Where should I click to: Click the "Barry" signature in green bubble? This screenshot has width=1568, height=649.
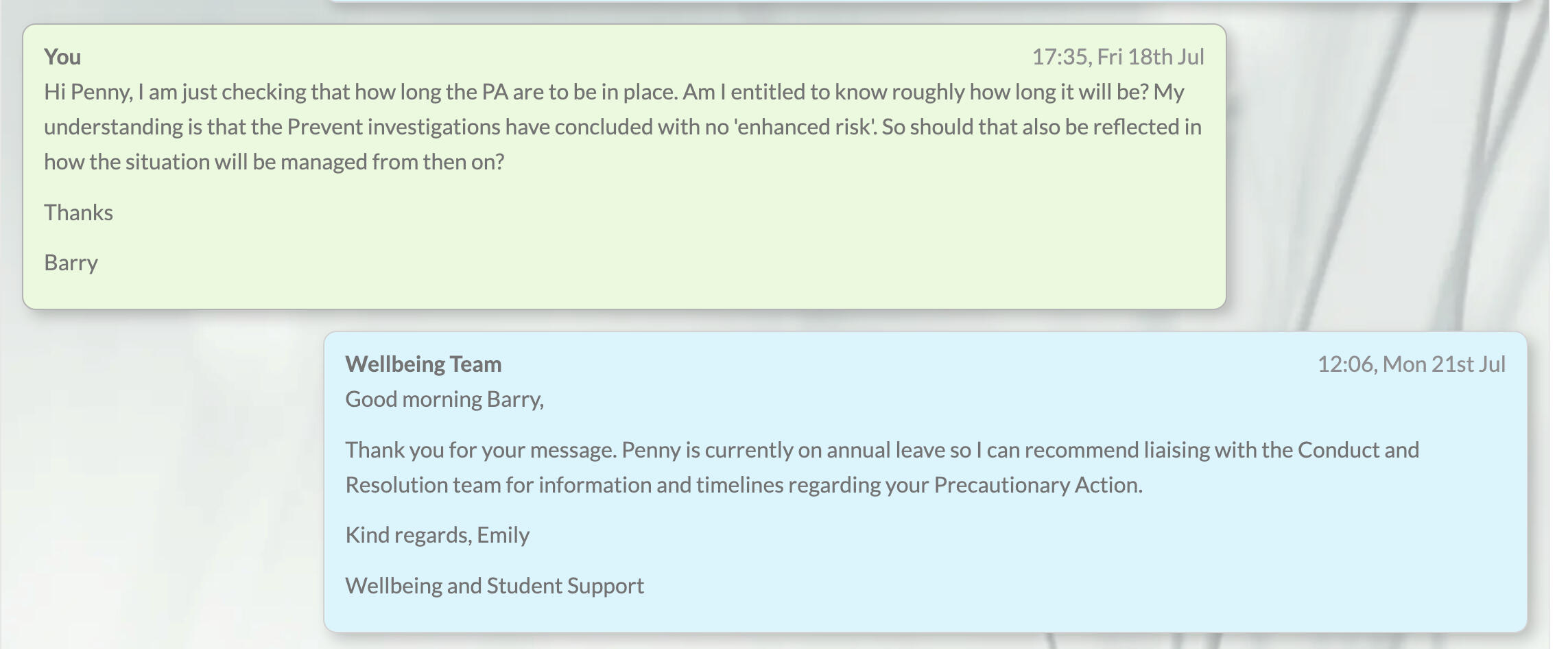tap(71, 263)
